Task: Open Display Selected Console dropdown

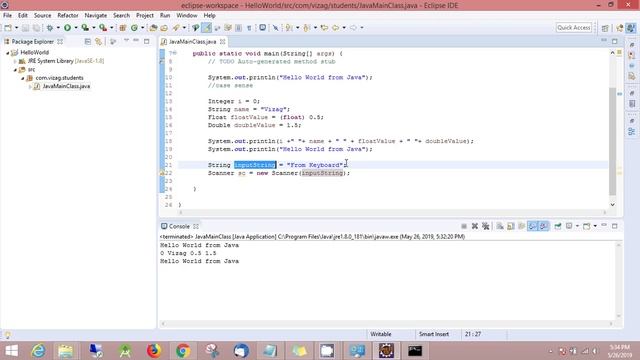Action: click(x=577, y=226)
